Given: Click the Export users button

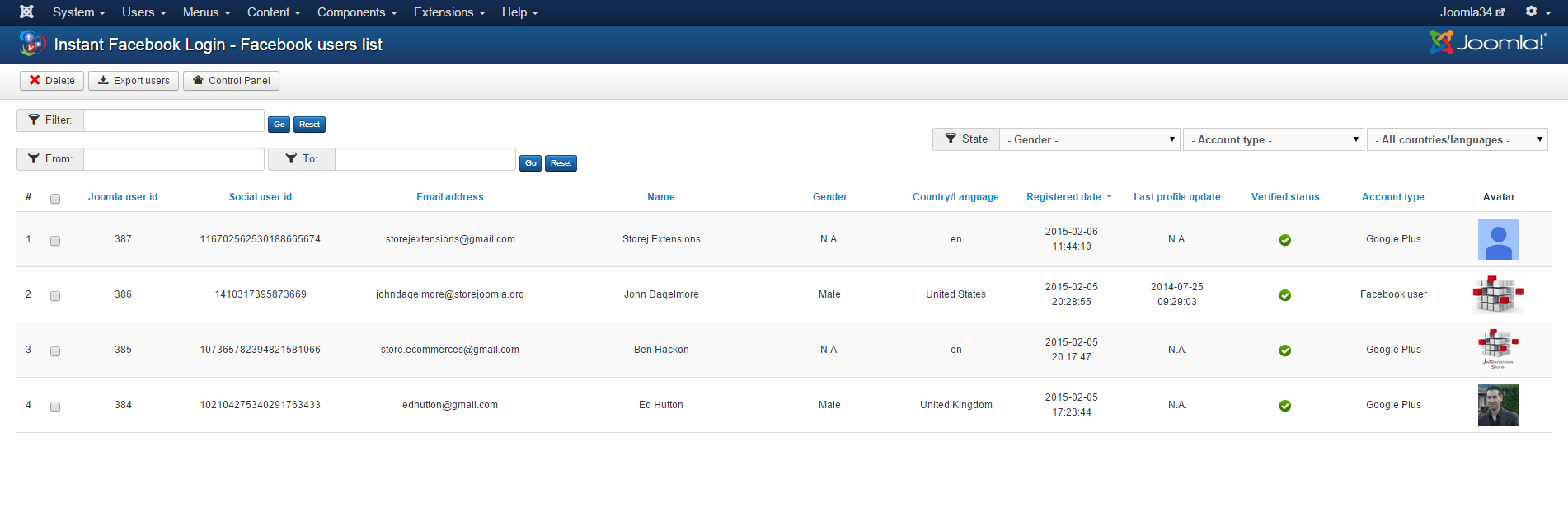Looking at the screenshot, I should [x=134, y=81].
